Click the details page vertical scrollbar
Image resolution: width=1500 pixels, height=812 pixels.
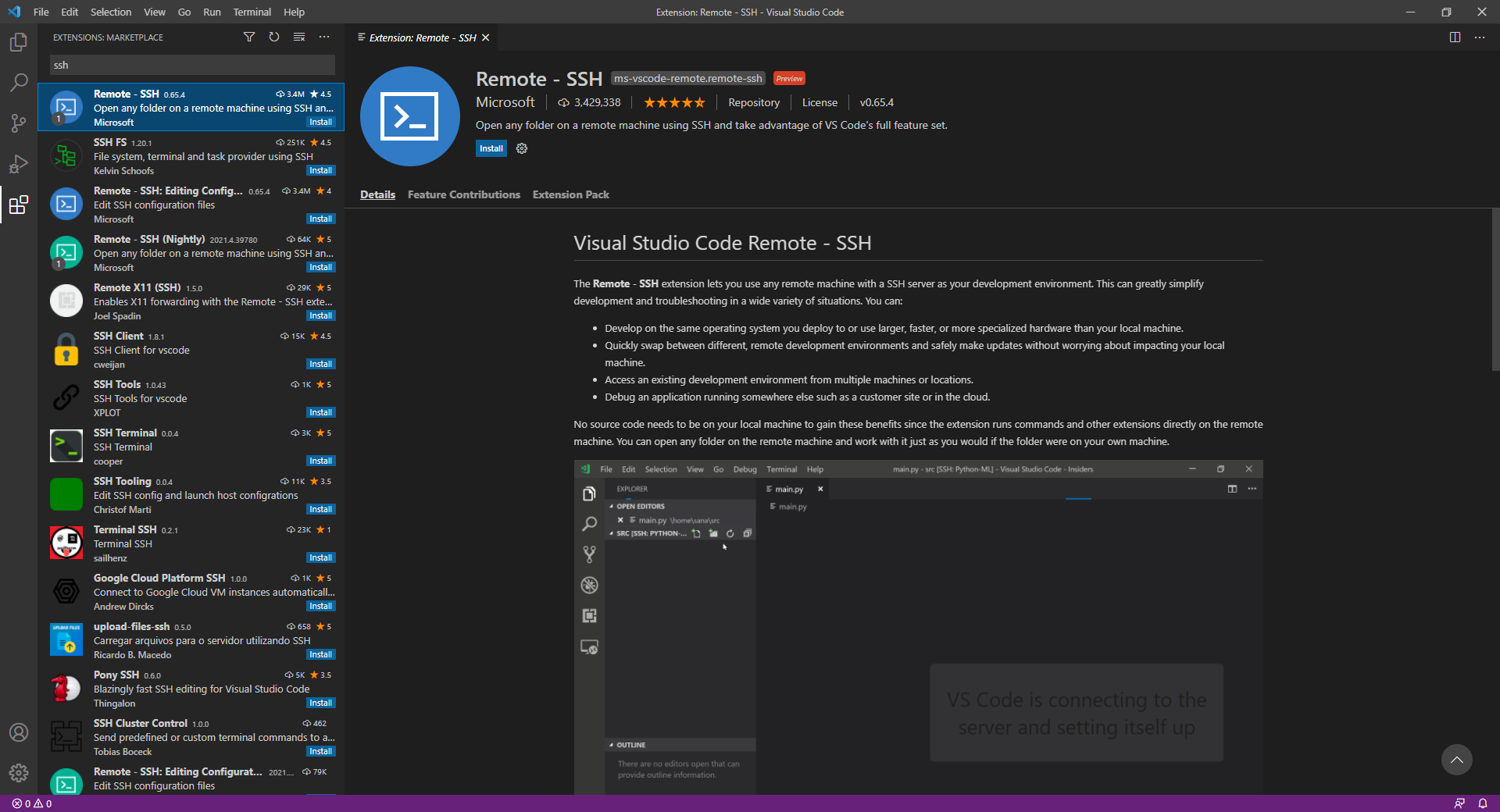tap(1495, 289)
